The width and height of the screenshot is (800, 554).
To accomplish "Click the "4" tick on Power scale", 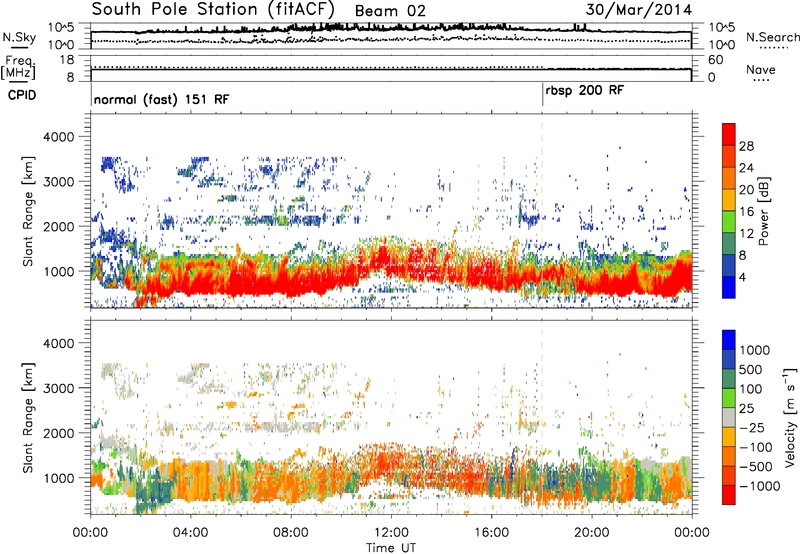I will point(742,277).
